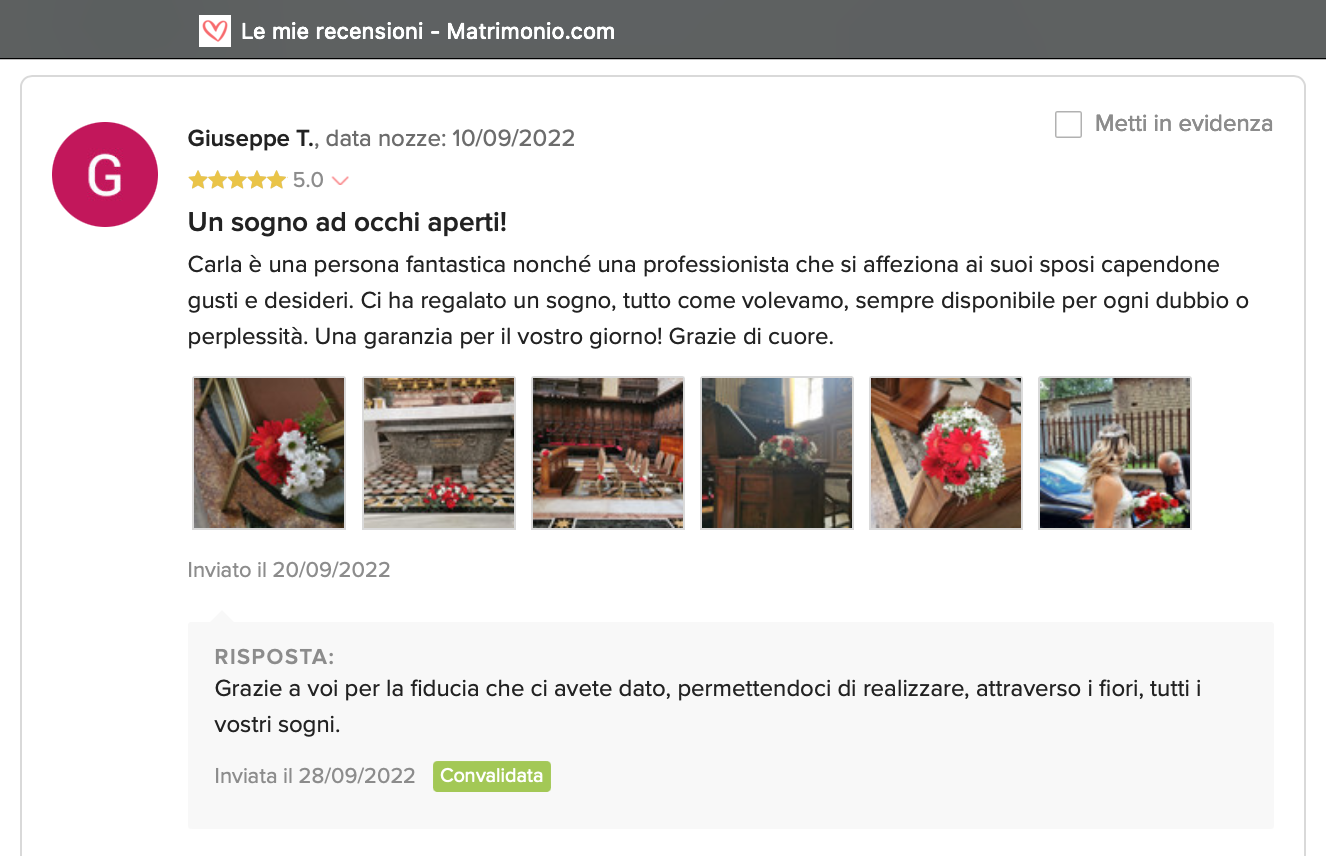Open the pew gerbera bouquet thumbnail
The image size is (1326, 856).
tap(946, 453)
